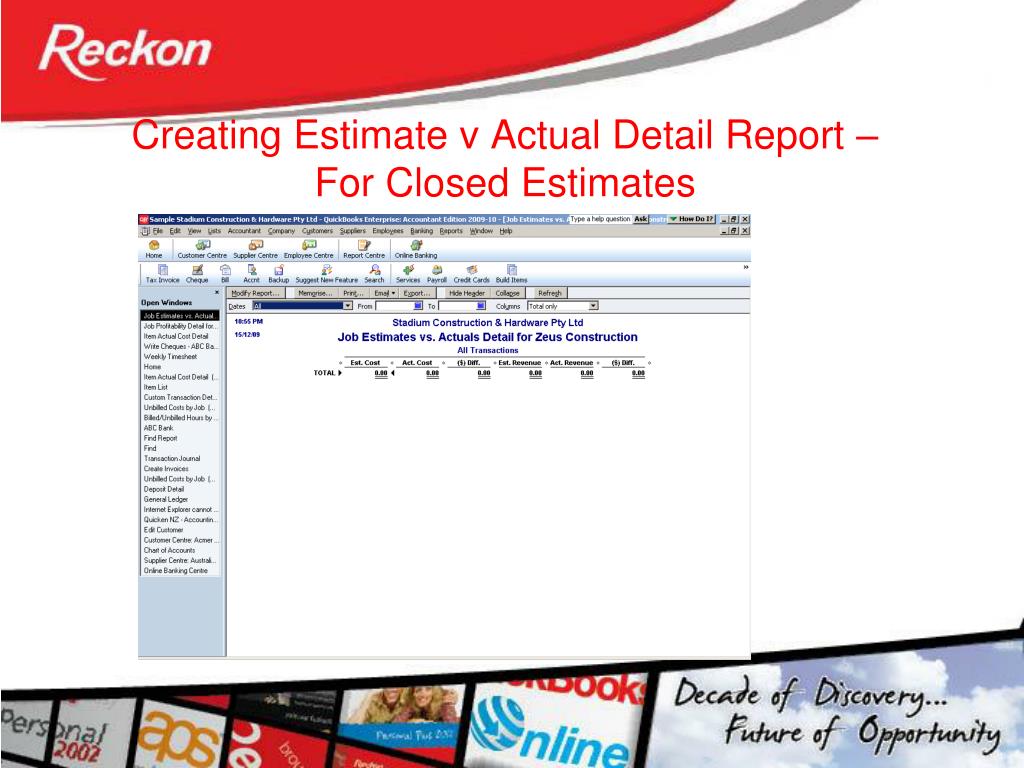Image resolution: width=1024 pixels, height=768 pixels.
Task: Open the Report Centre
Action: [364, 249]
